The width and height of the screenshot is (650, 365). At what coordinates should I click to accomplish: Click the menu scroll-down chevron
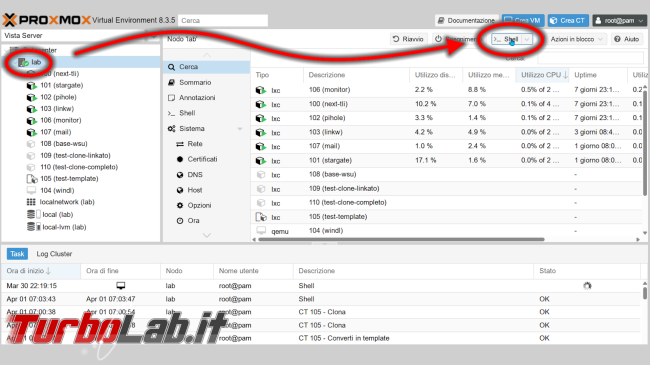206,235
